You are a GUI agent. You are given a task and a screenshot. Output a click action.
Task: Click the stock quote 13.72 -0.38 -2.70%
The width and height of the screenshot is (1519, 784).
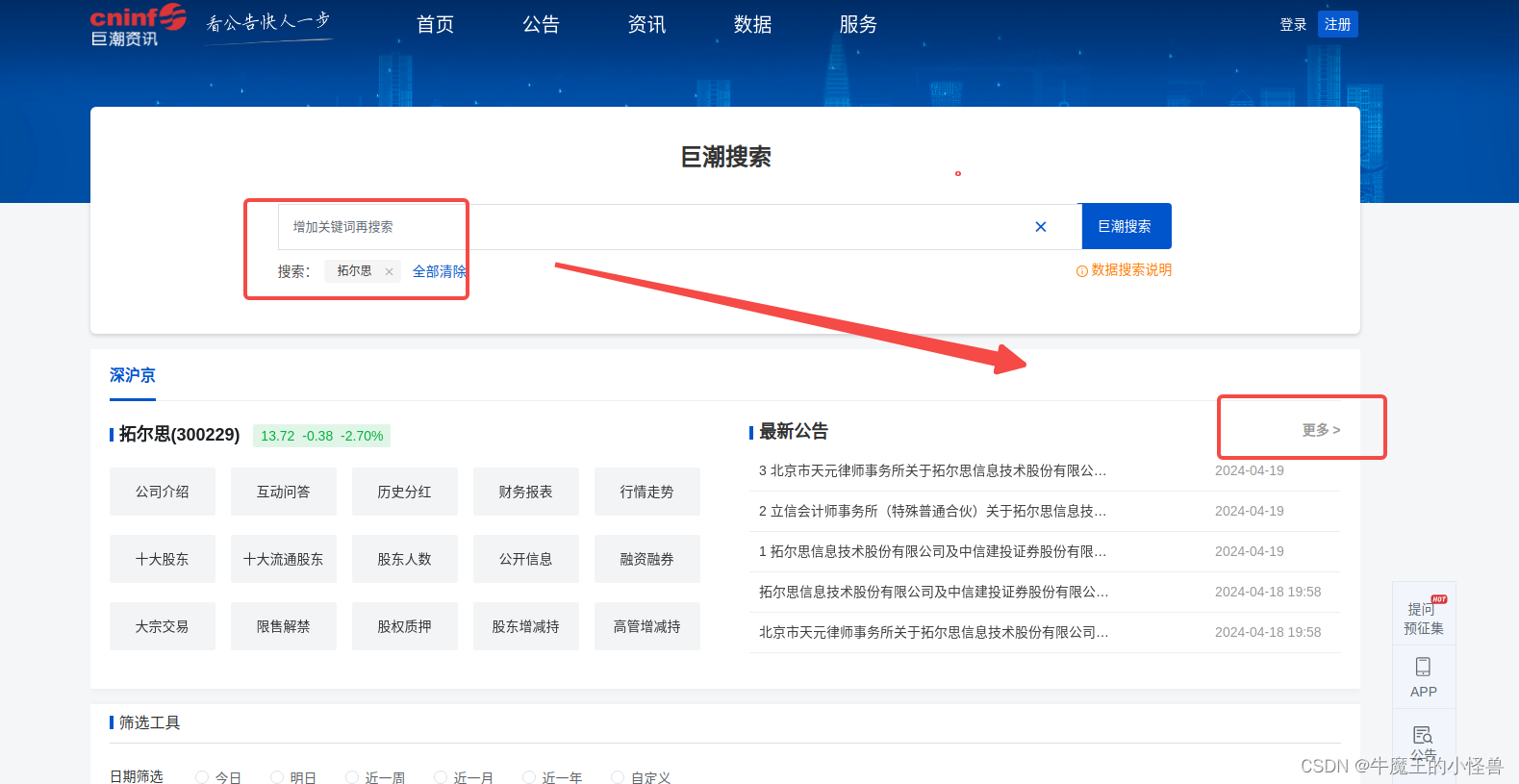pyautogui.click(x=321, y=436)
